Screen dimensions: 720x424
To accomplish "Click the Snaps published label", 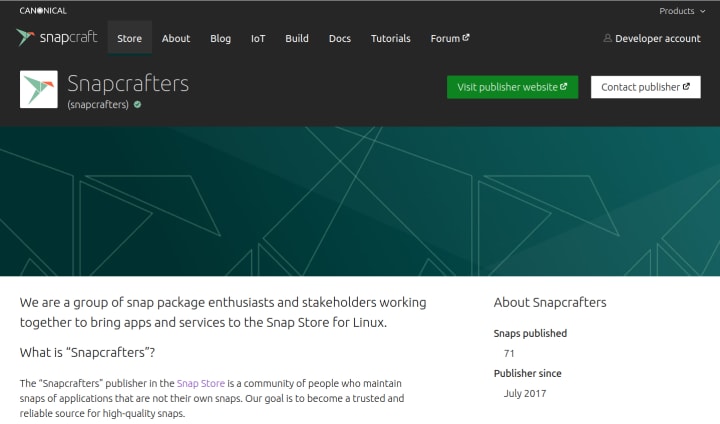I will point(530,334).
